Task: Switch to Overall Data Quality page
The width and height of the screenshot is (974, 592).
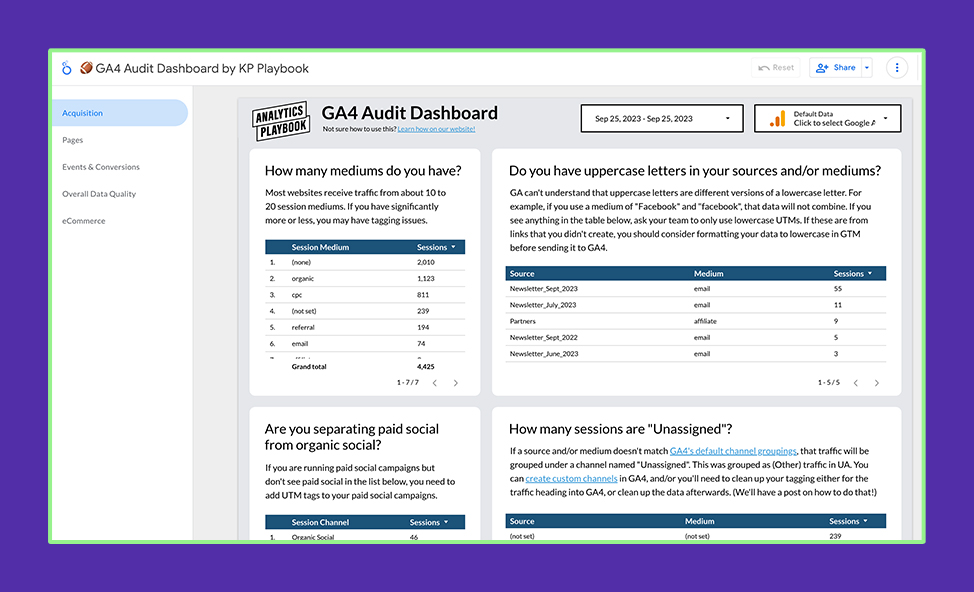Action: click(99, 194)
